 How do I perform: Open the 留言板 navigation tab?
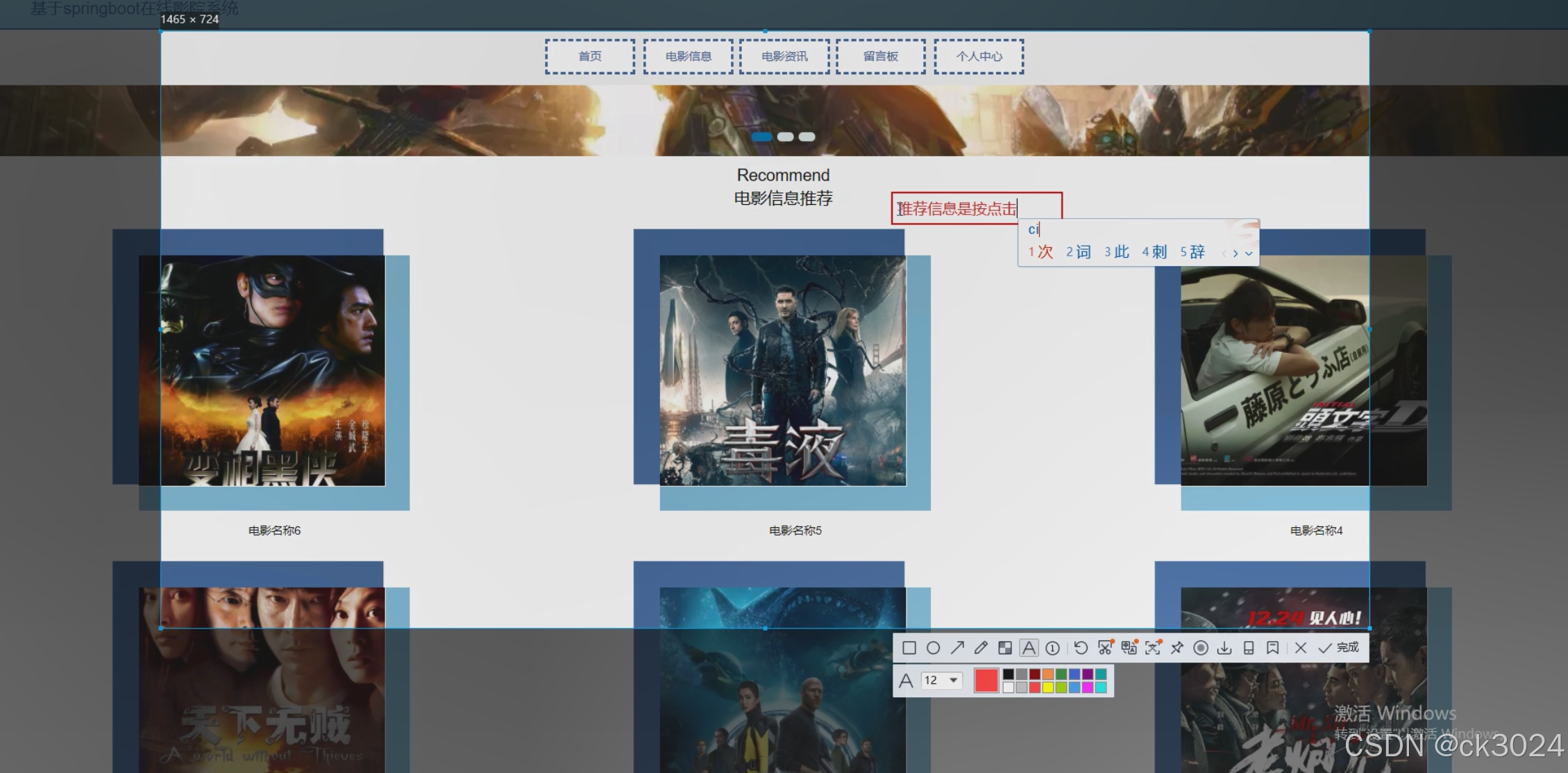click(881, 56)
